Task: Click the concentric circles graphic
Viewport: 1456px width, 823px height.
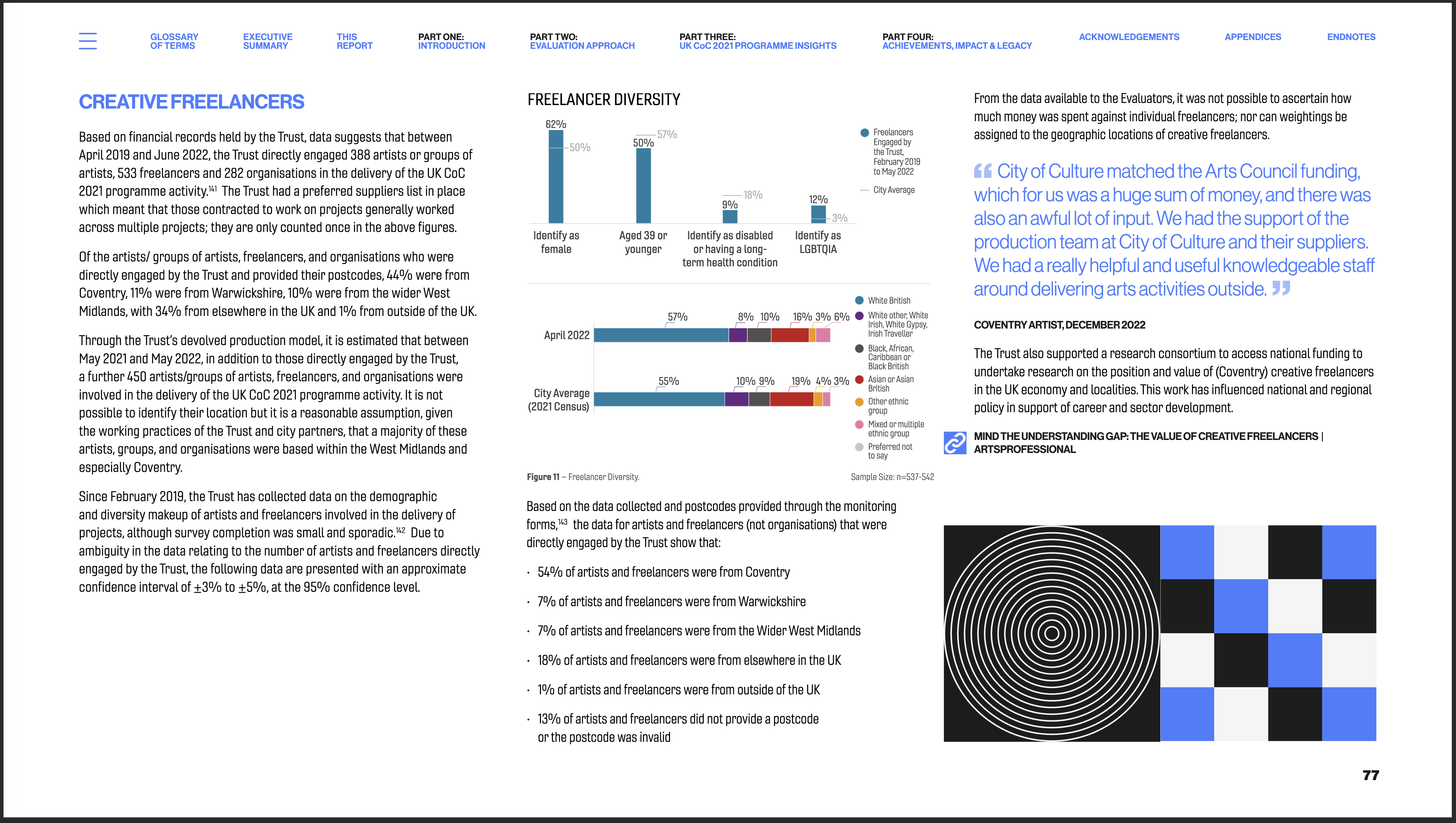Action: (x=1051, y=633)
